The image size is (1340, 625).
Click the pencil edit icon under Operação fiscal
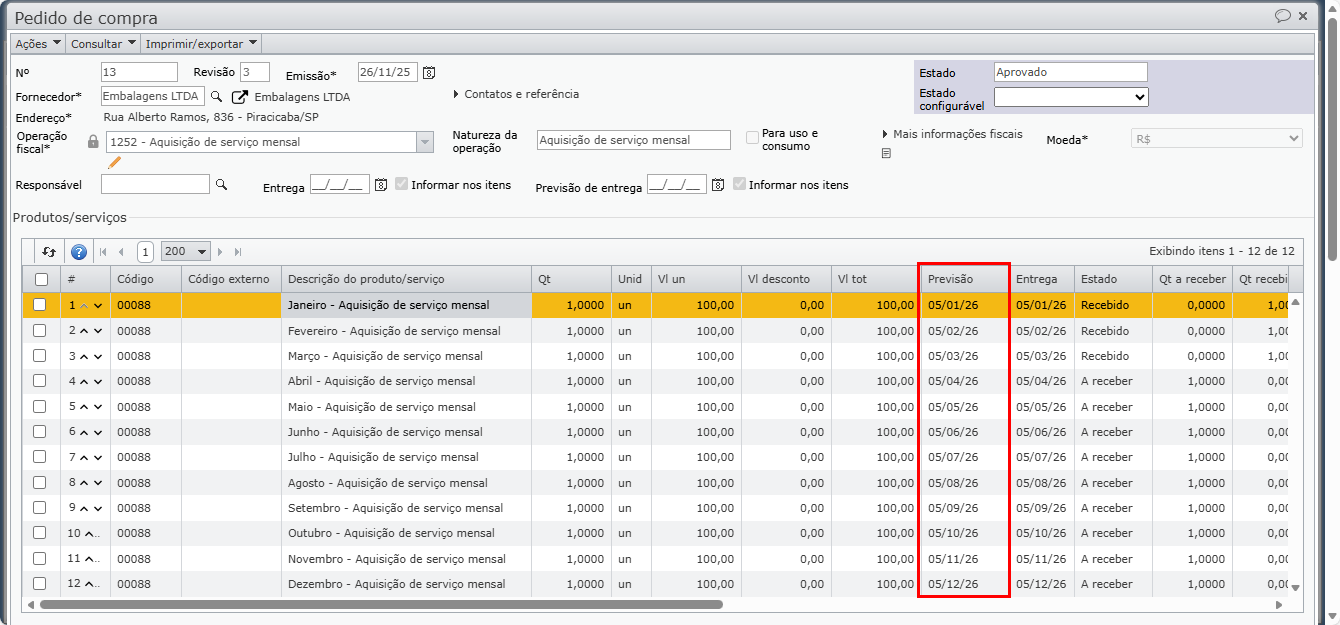[x=115, y=162]
